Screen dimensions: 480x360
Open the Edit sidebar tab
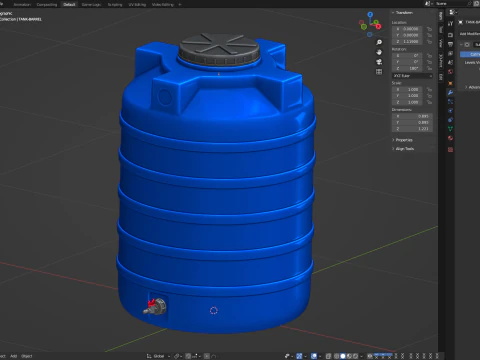(441, 77)
